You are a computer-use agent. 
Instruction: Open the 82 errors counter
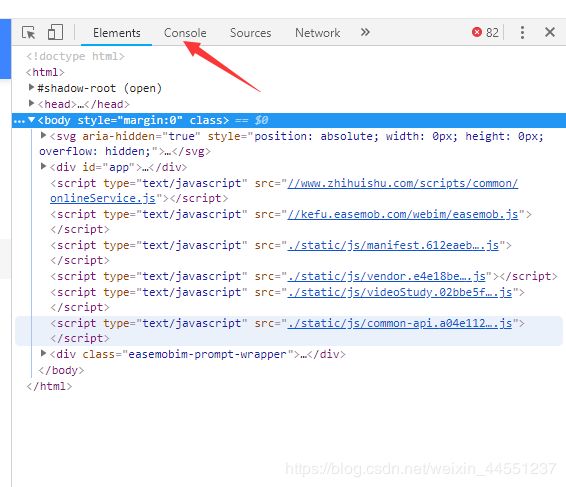click(485, 32)
